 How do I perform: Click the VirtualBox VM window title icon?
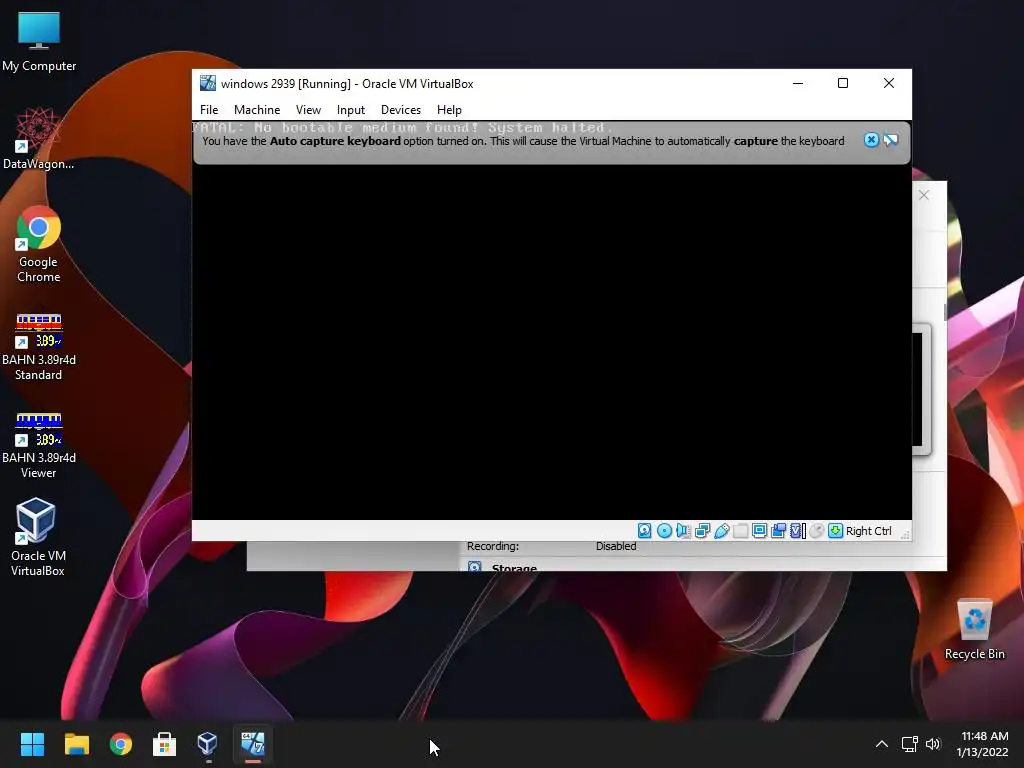pos(208,83)
